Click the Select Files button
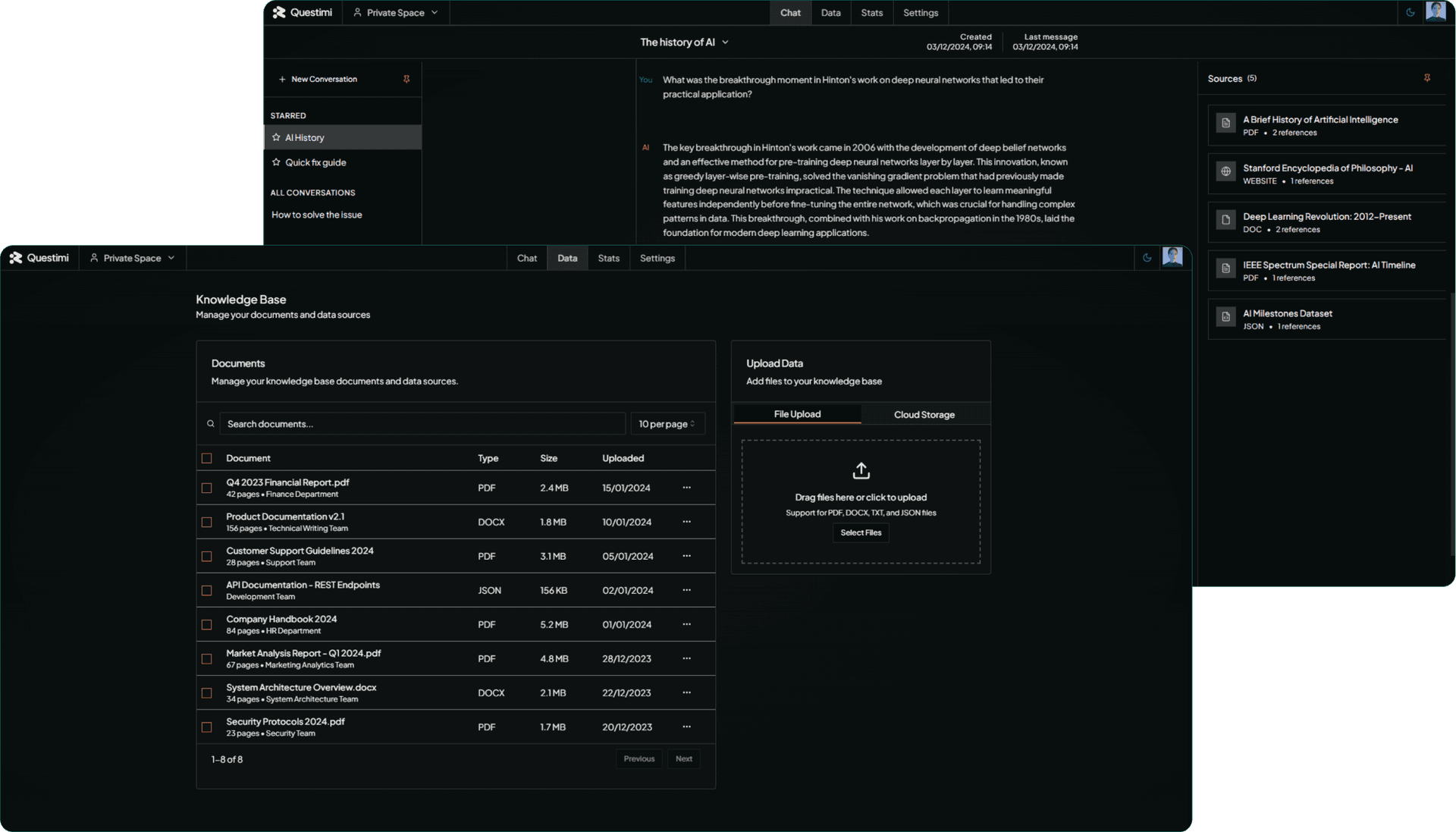Viewport: 1456px width, 832px height. click(x=861, y=532)
